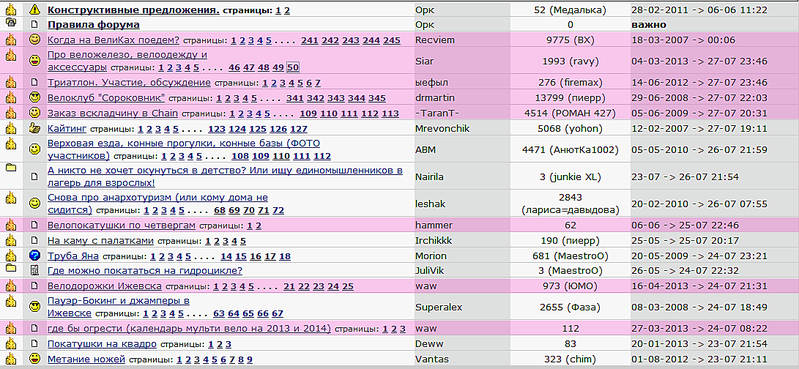This screenshot has width=799, height=369.
Task: Open the Триатлон. Участие, обсуждение thread
Action: pos(129,82)
